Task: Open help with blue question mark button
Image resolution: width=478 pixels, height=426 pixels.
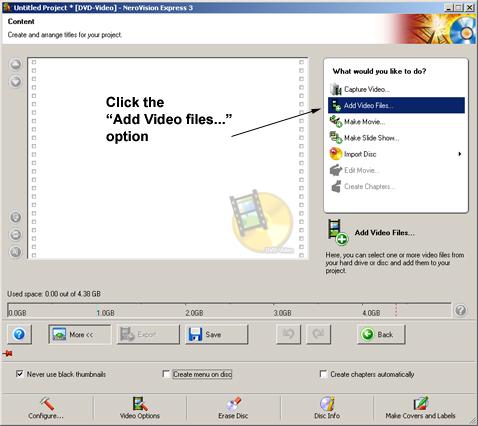Action: (19, 334)
